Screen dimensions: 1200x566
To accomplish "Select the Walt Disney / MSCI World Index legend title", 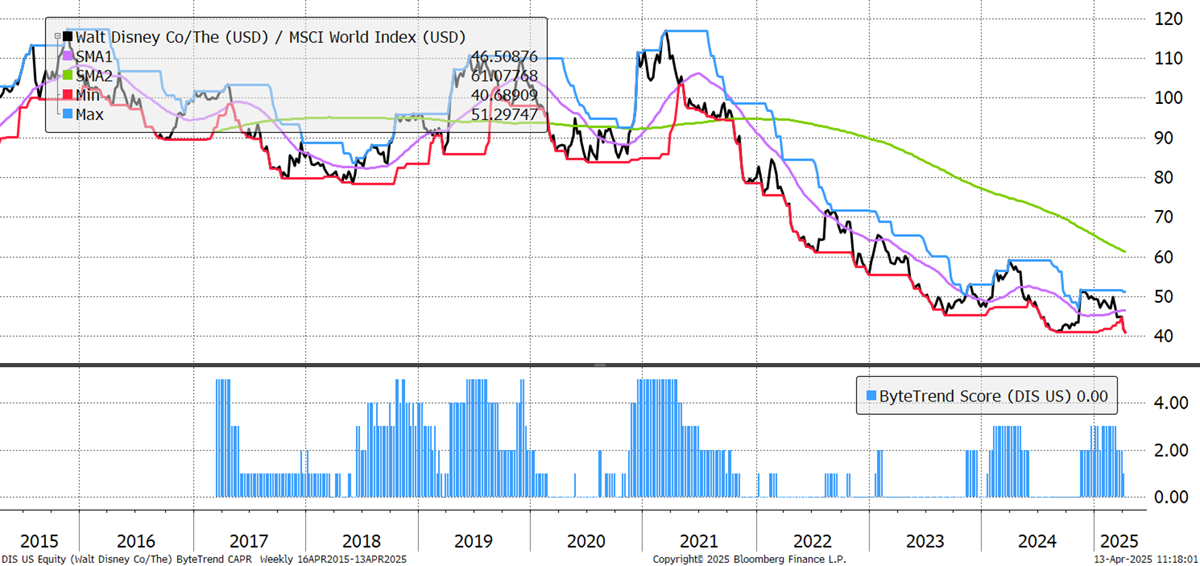I will (x=270, y=37).
